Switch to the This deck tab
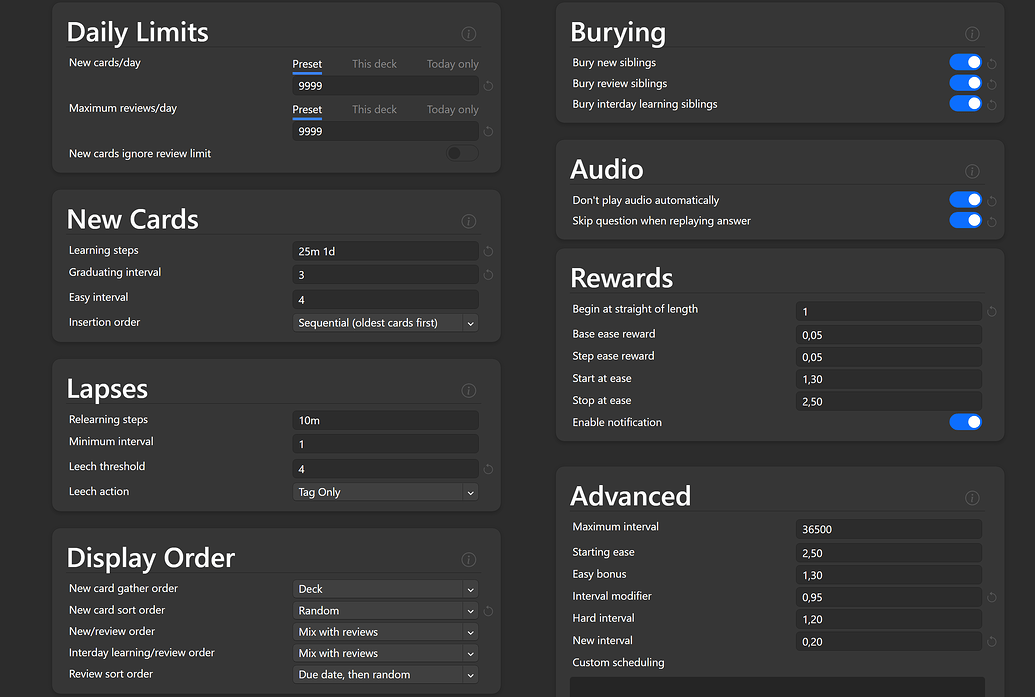This screenshot has width=1035, height=697. point(374,63)
